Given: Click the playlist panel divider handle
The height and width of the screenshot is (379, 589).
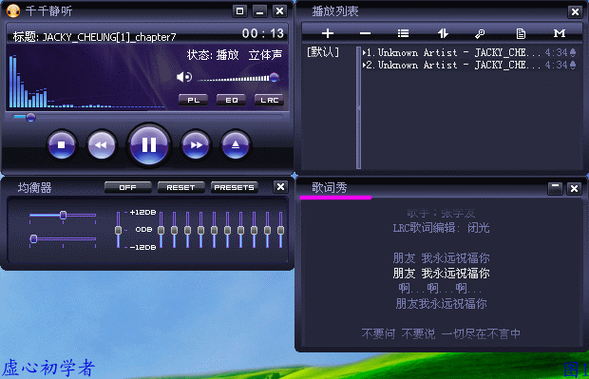Looking at the screenshot, I should pos(359,108).
